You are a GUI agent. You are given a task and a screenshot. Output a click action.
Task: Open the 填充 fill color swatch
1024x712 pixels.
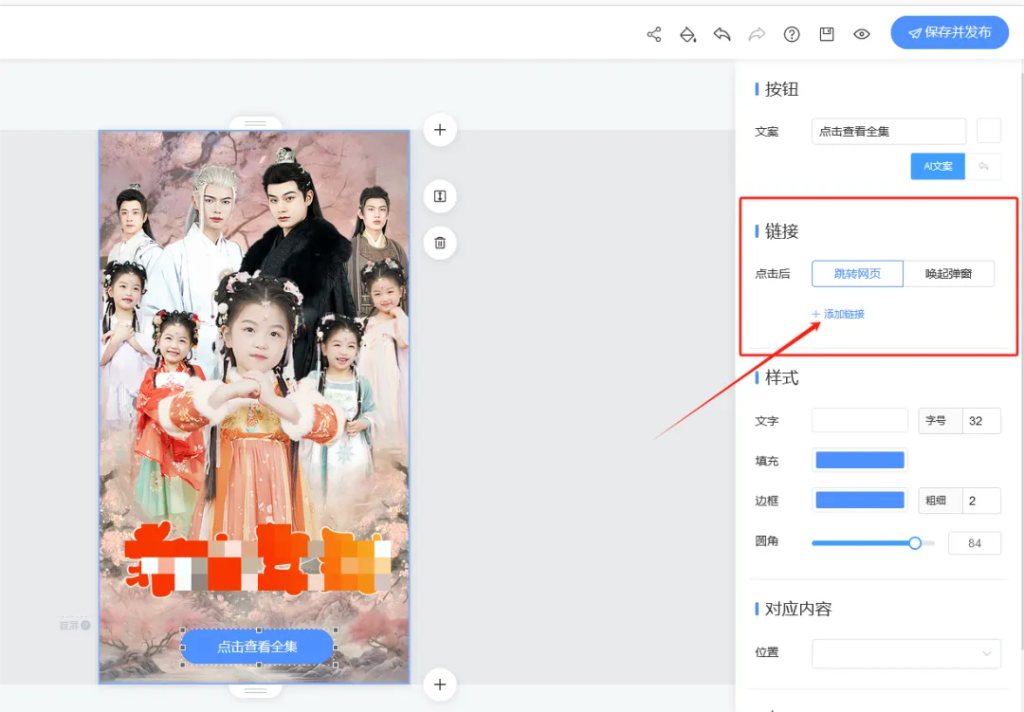859,461
